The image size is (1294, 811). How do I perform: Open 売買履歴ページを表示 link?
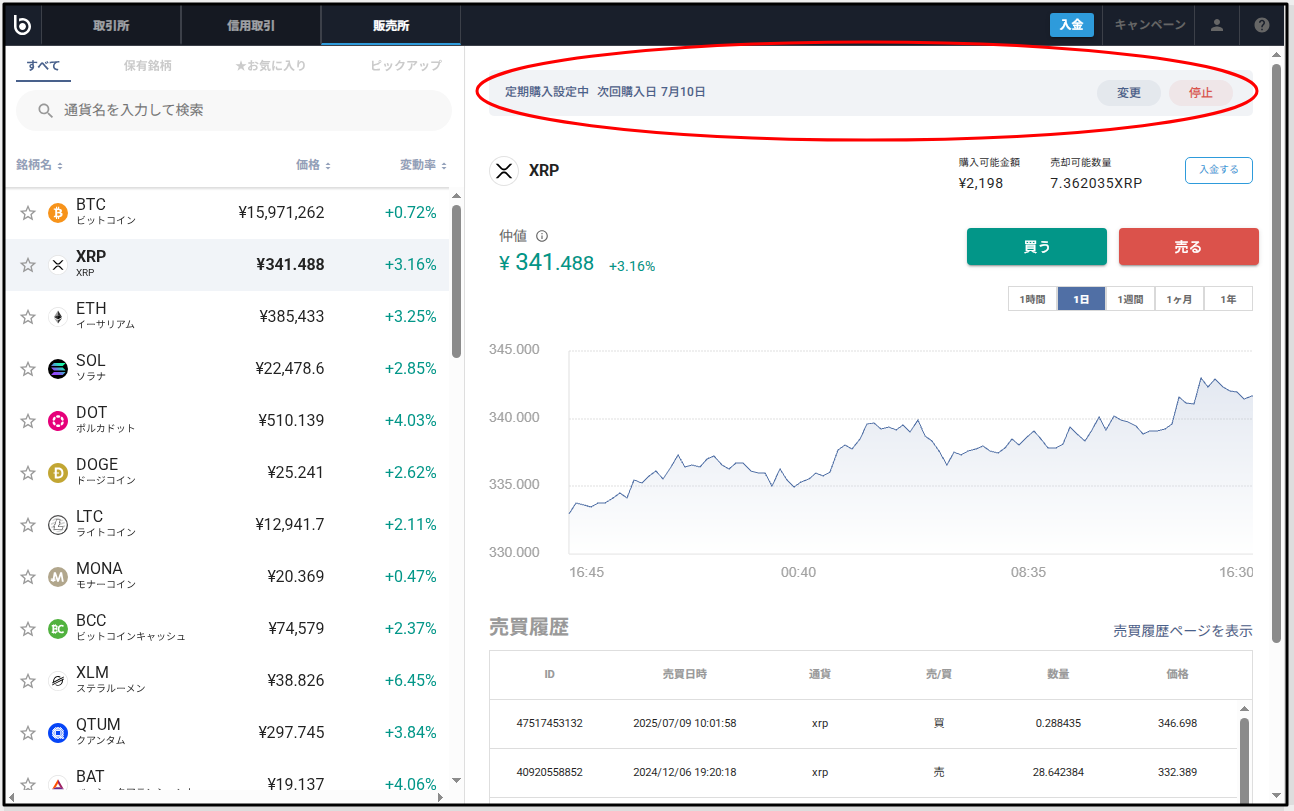pos(1183,631)
